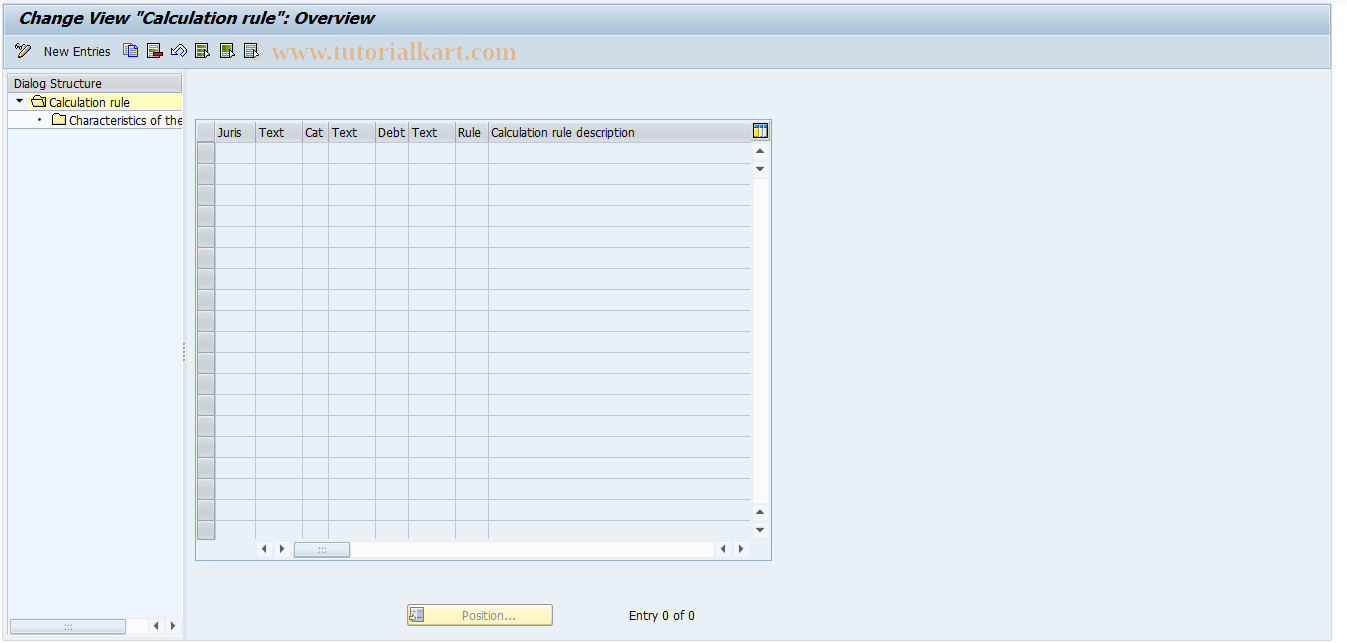This screenshot has height=643, width=1347.
Task: Click the Copy As icon
Action: [x=131, y=51]
